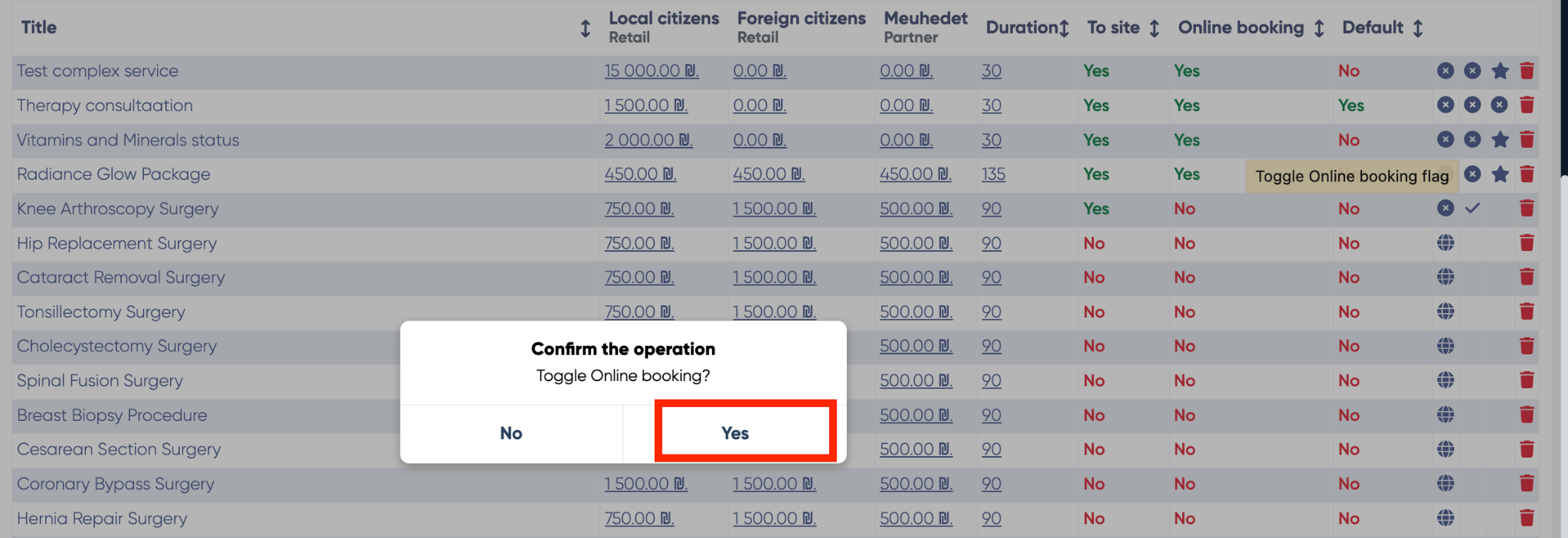Image resolution: width=1568 pixels, height=538 pixels.
Task: Sort the table by Title arrows
Action: (x=585, y=28)
